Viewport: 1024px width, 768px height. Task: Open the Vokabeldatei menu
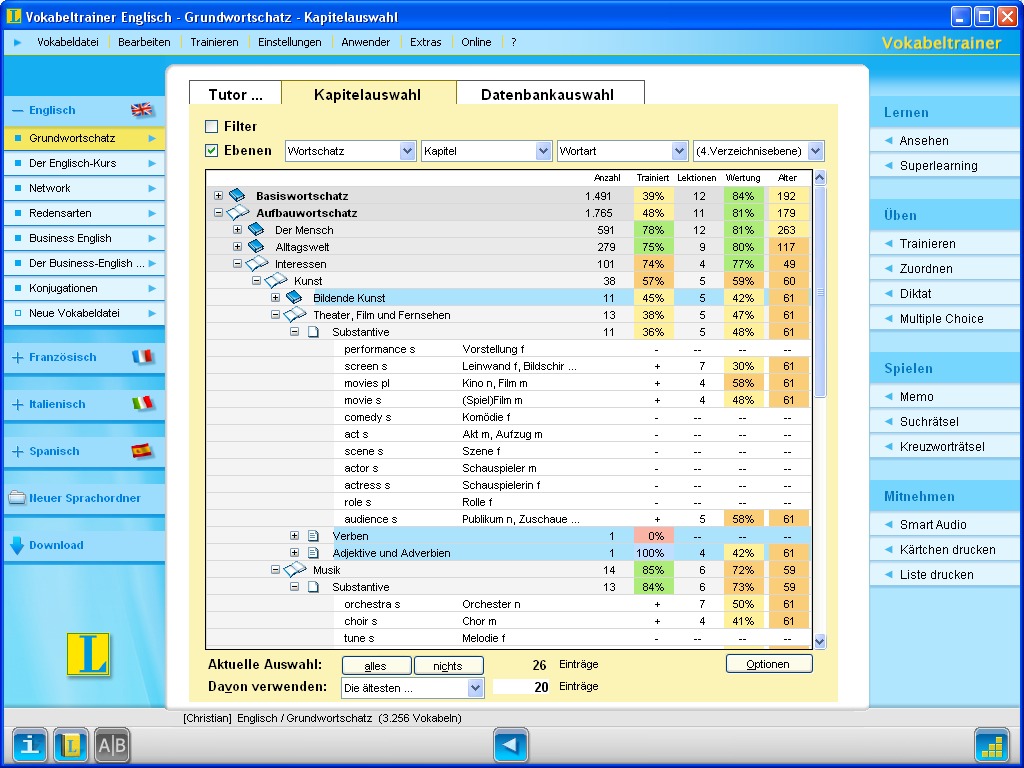(68, 42)
